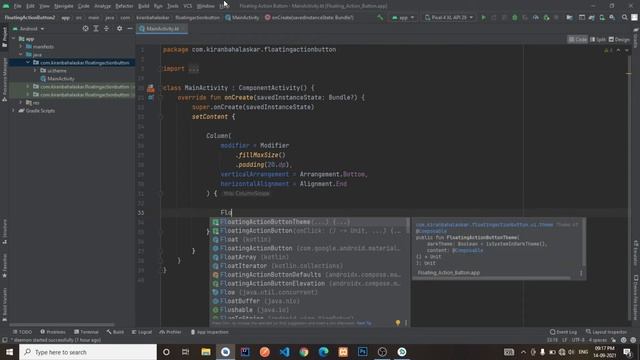Open the Build menu
Image resolution: width=640 pixels, height=360 pixels.
144,6
